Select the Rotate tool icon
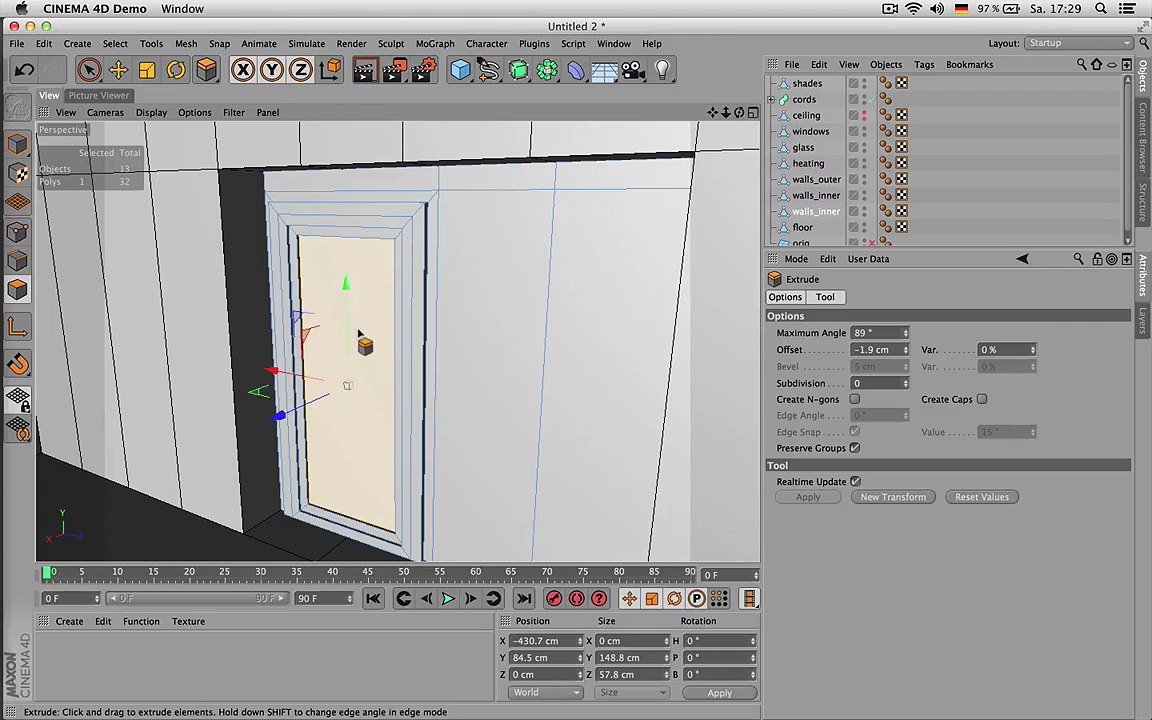This screenshot has width=1152, height=720. (x=176, y=70)
